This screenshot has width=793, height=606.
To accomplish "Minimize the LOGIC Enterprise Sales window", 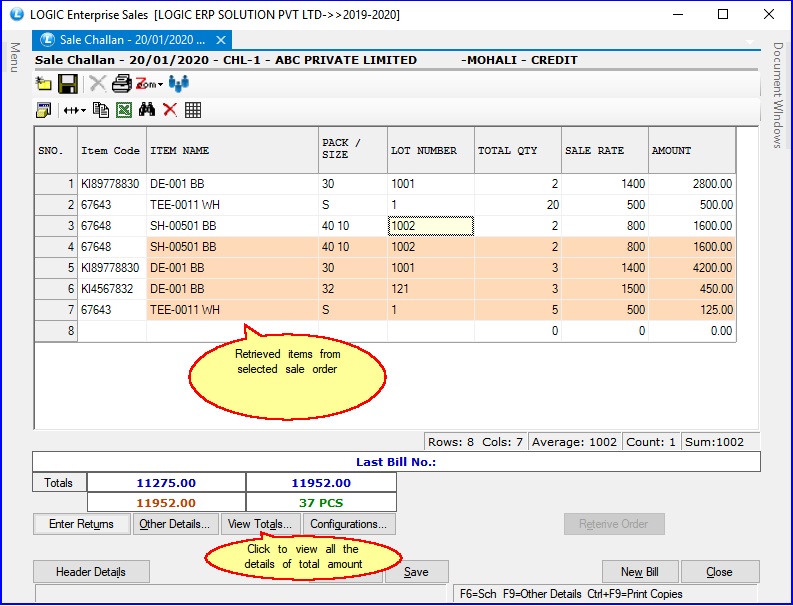I will click(678, 14).
